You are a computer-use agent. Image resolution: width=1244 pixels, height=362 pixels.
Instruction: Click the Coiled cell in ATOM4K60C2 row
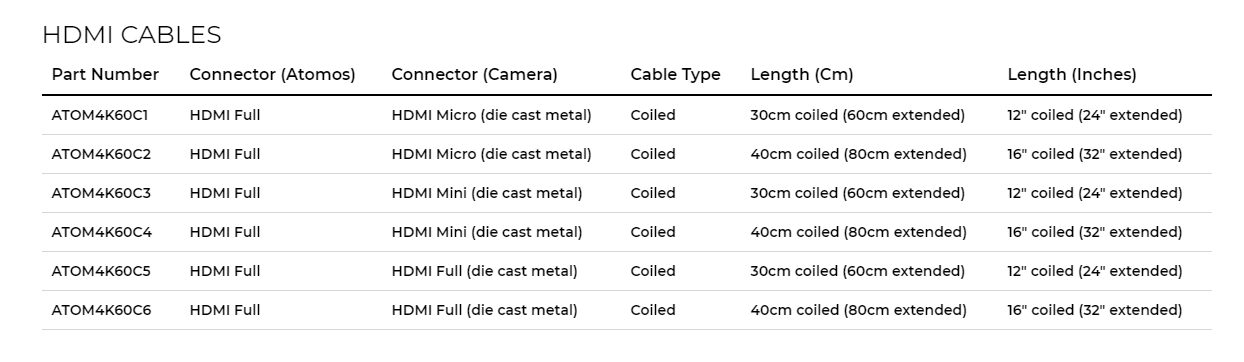tap(653, 154)
